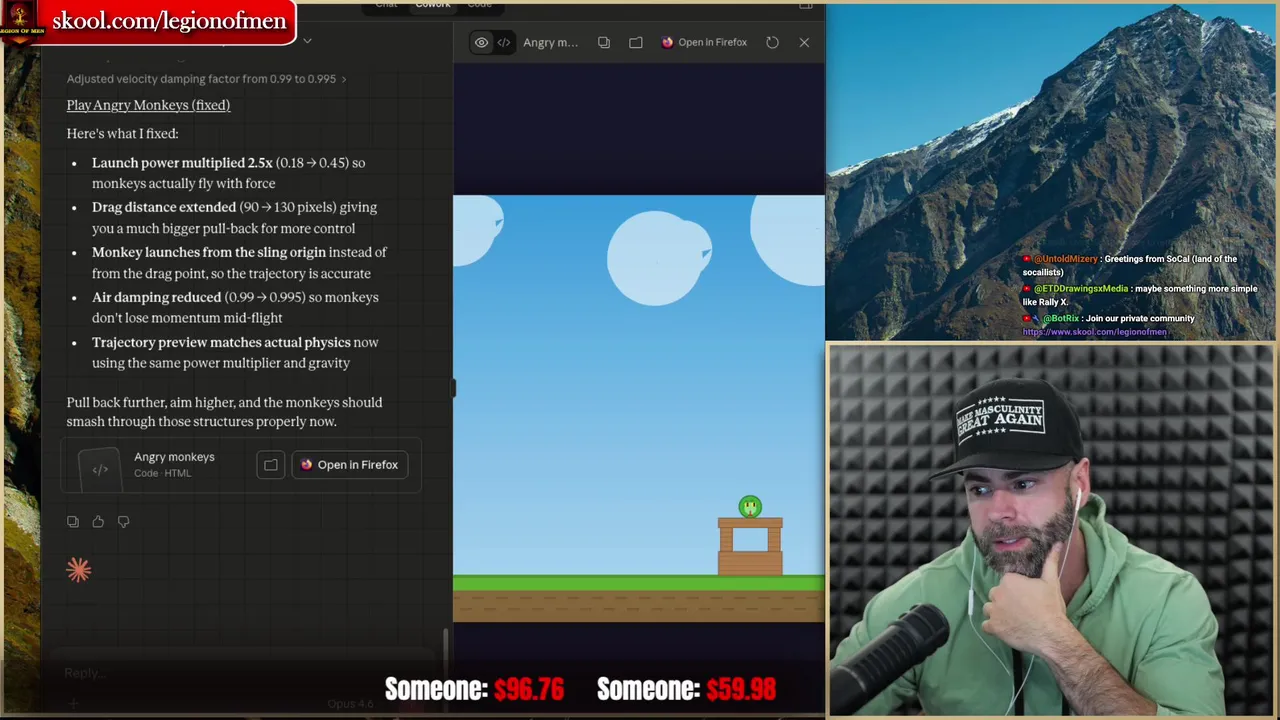Reload the Angry Monkeys preview
The width and height of the screenshot is (1280, 720).
coord(772,42)
